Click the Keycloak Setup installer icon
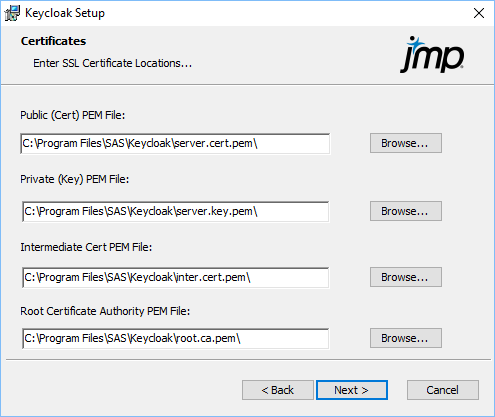 click(12, 13)
